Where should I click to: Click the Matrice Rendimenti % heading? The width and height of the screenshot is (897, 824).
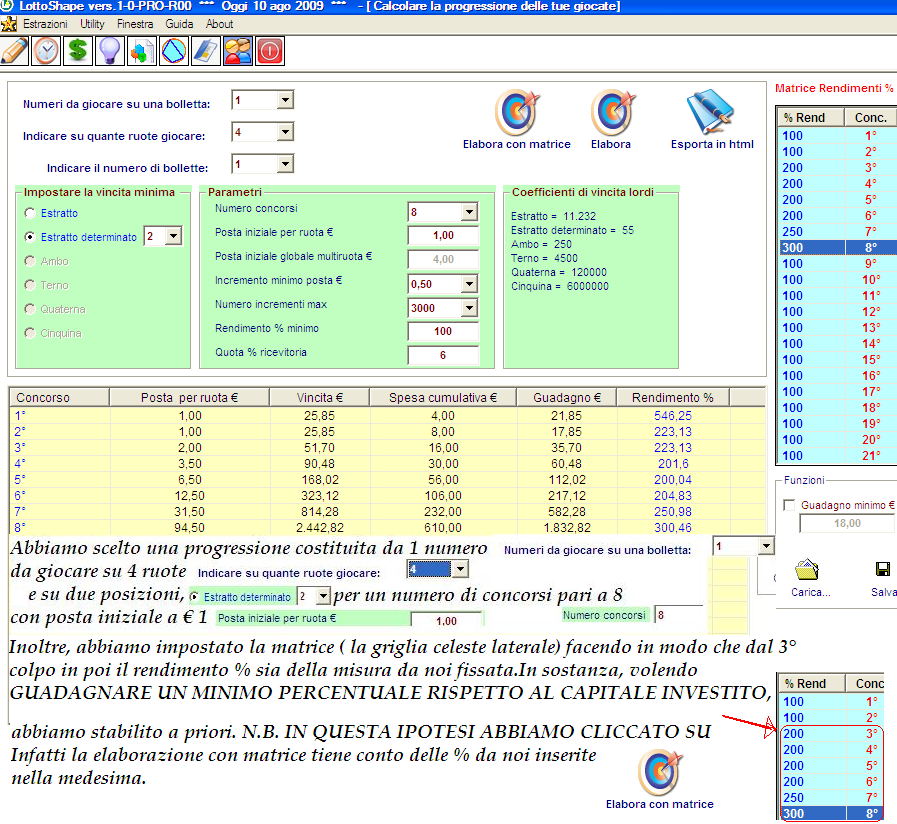[834, 88]
